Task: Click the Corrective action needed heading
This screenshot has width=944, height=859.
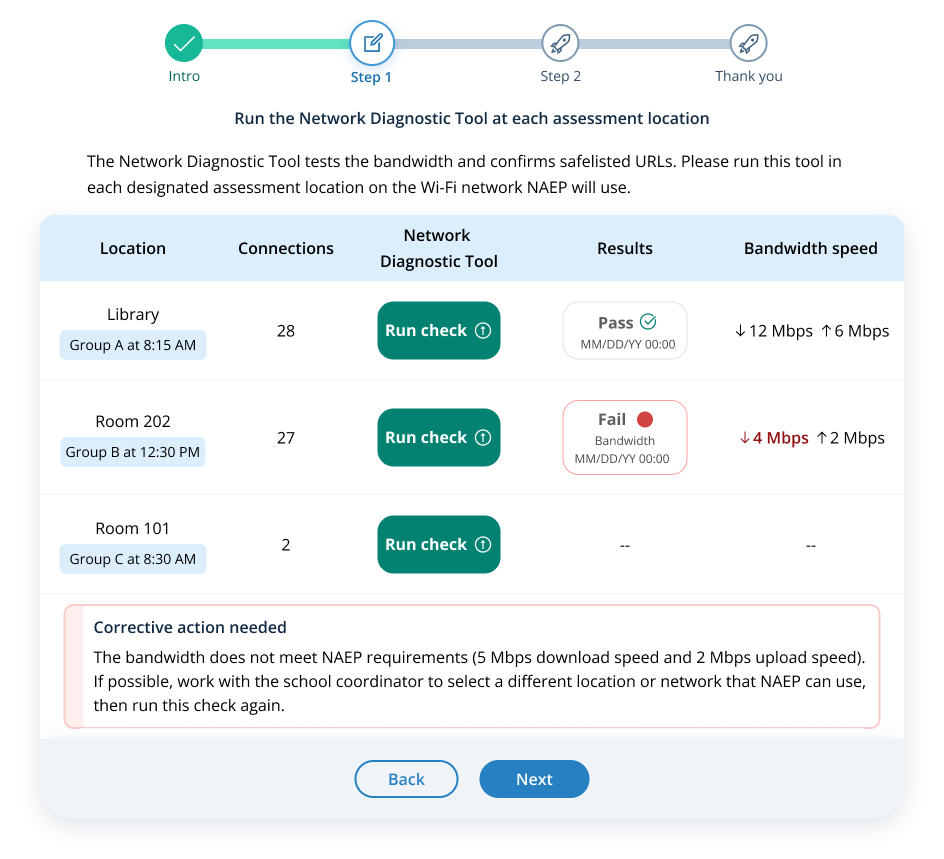Action: (190, 628)
